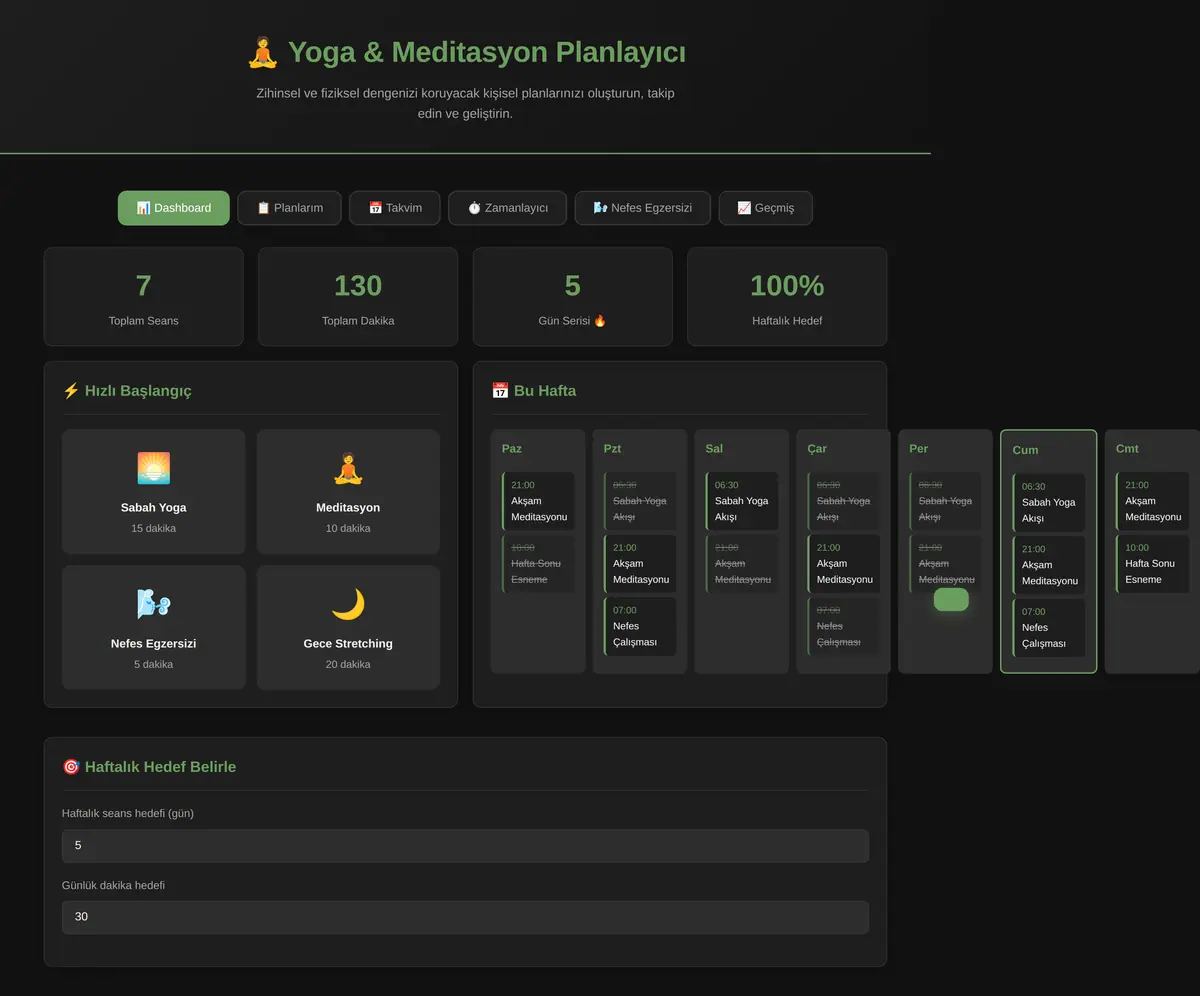Click the Cum 21:00 Akşam Meditasyonu session
The height and width of the screenshot is (996, 1200).
(x=1049, y=565)
